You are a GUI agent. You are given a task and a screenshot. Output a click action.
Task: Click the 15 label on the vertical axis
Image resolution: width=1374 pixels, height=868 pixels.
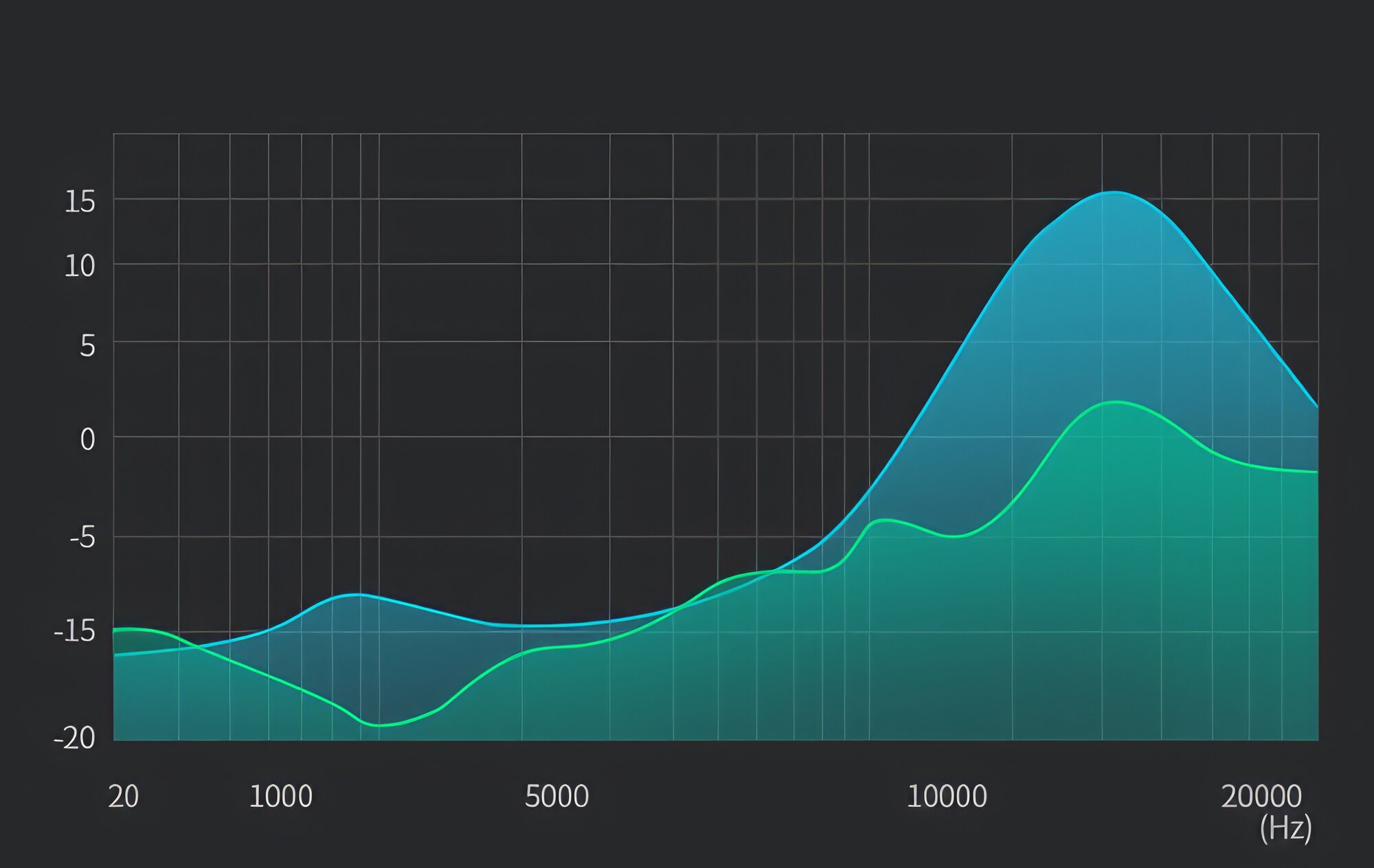click(80, 202)
